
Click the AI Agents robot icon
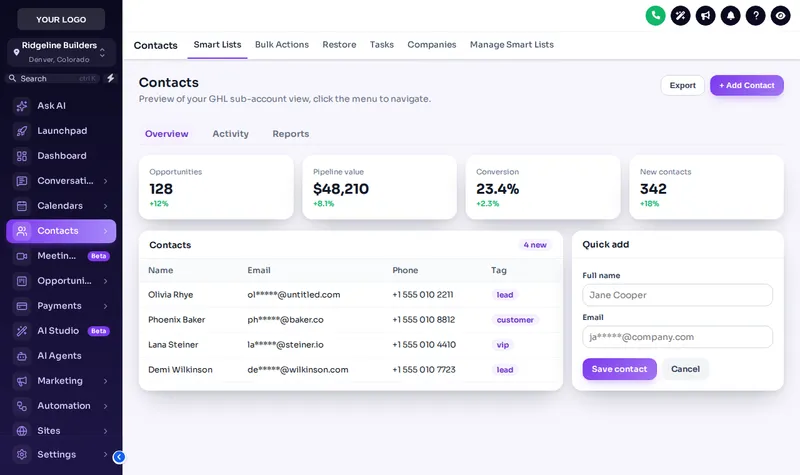(x=22, y=356)
